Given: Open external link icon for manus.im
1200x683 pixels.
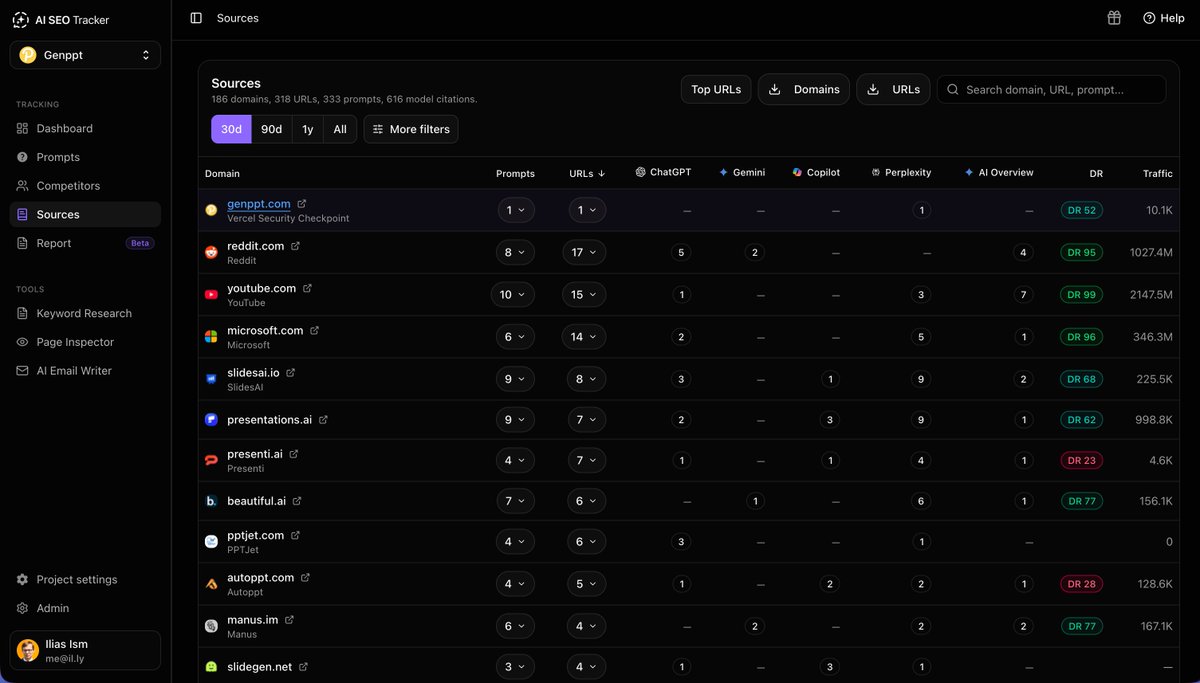Looking at the screenshot, I should tap(289, 620).
